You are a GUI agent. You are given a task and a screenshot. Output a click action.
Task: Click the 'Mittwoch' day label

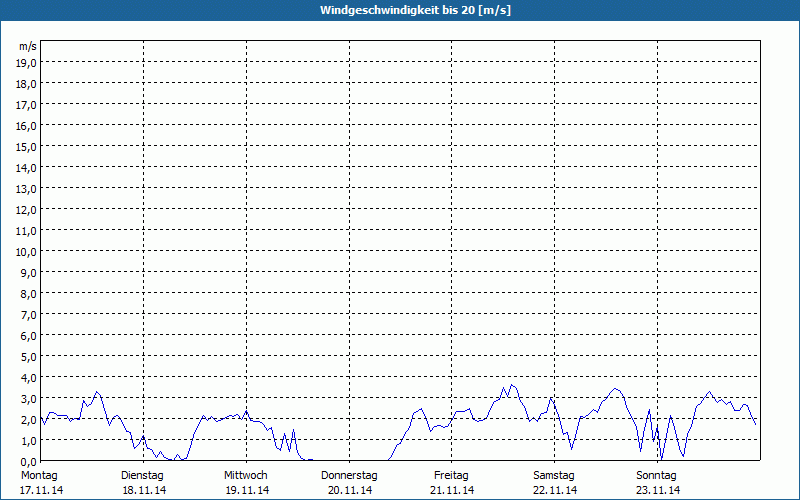tap(246, 476)
